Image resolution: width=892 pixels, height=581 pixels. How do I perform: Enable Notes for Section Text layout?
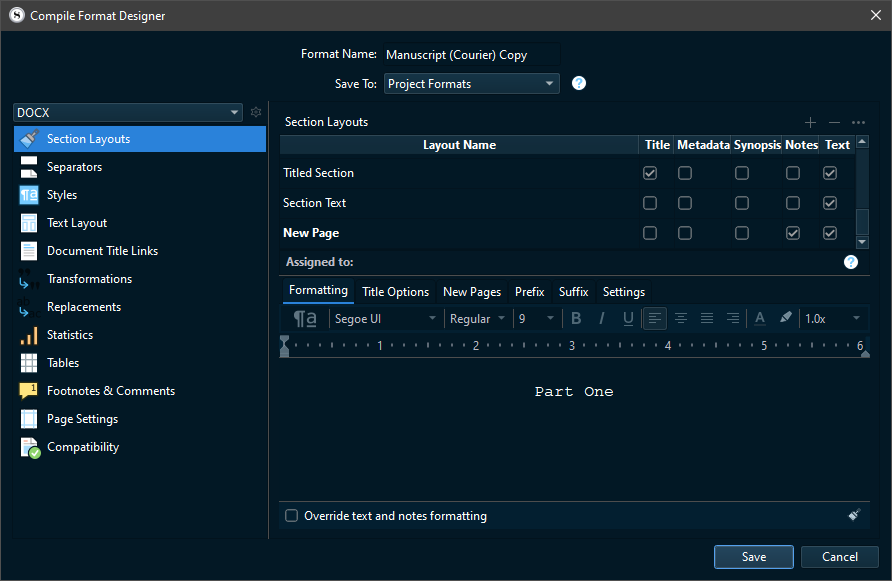[793, 203]
